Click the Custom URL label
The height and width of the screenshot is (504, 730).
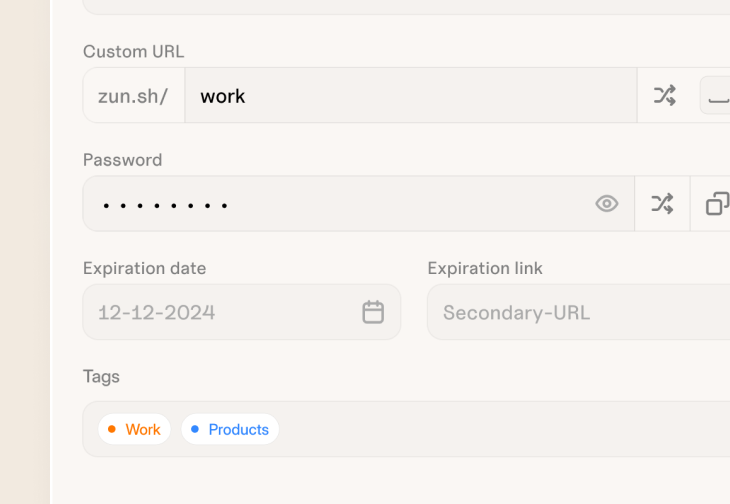133,52
